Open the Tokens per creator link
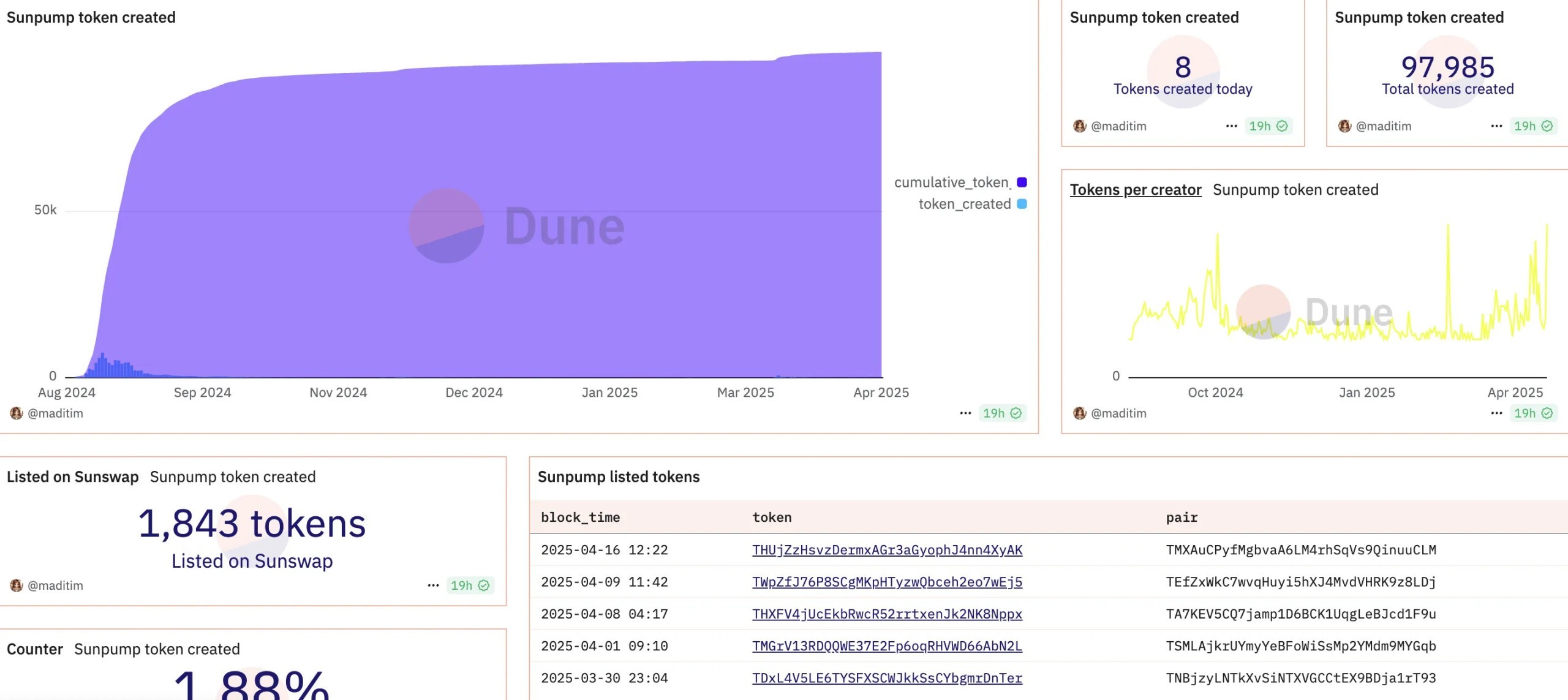 click(1136, 190)
